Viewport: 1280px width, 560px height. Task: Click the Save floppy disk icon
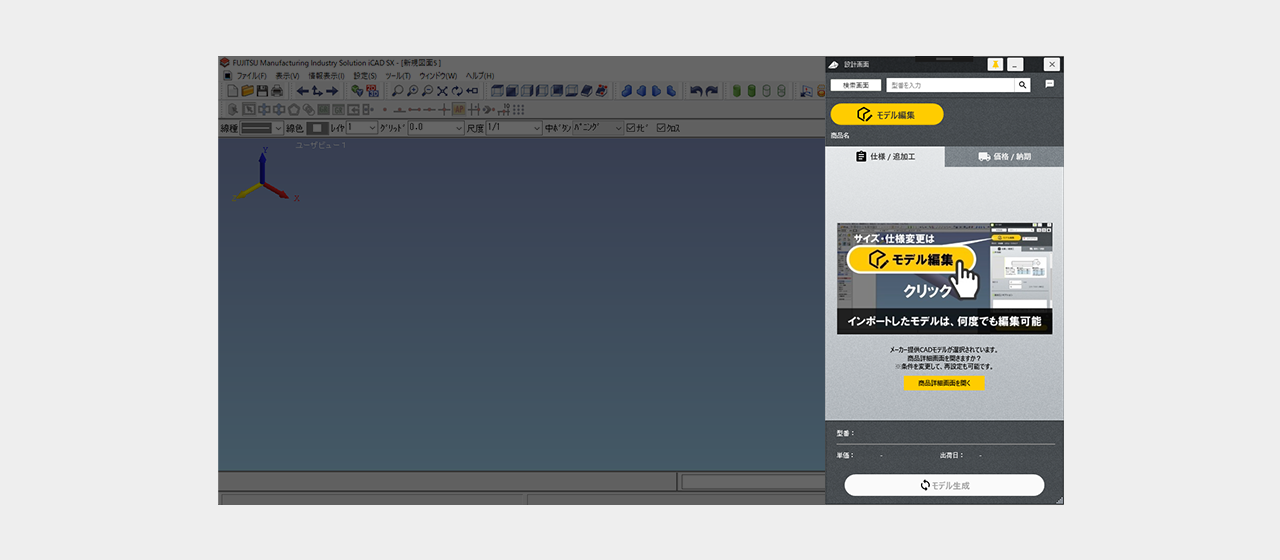pos(262,91)
